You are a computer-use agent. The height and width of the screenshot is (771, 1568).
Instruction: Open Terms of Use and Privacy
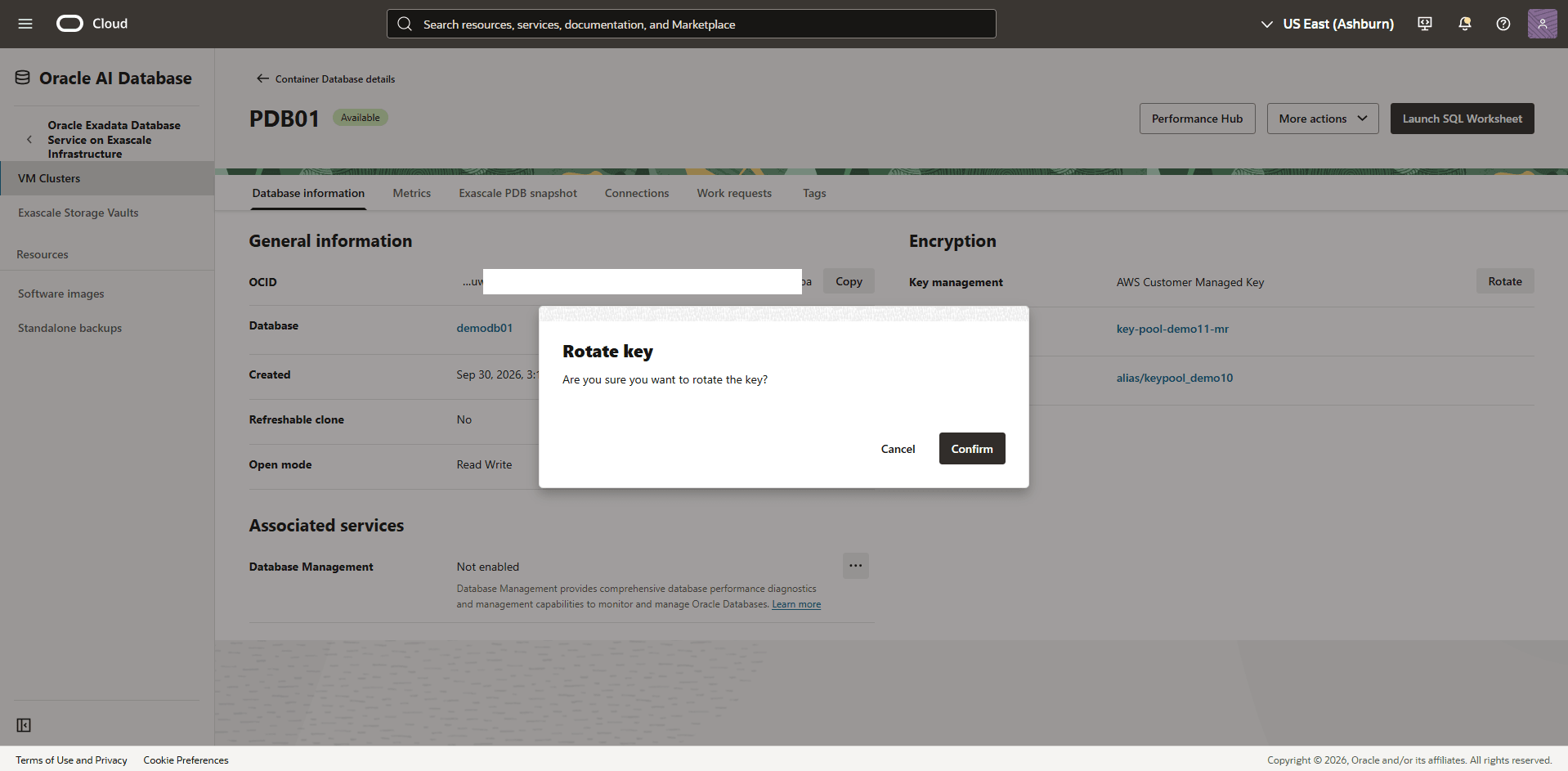71,760
